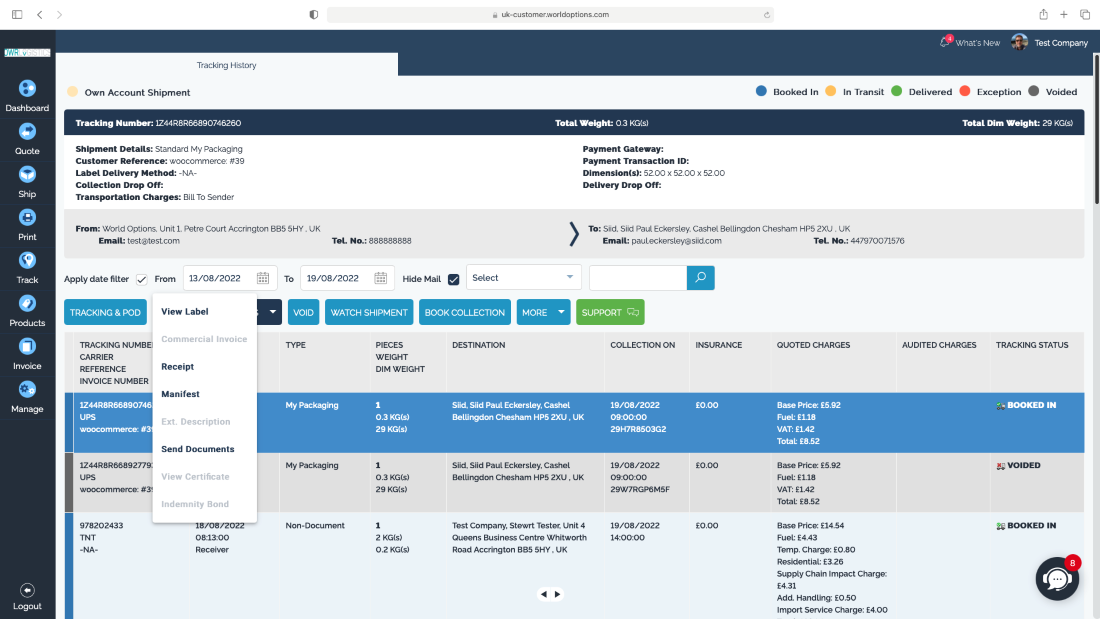The image size is (1100, 619).
Task: Click the magnifier search button
Action: (701, 278)
